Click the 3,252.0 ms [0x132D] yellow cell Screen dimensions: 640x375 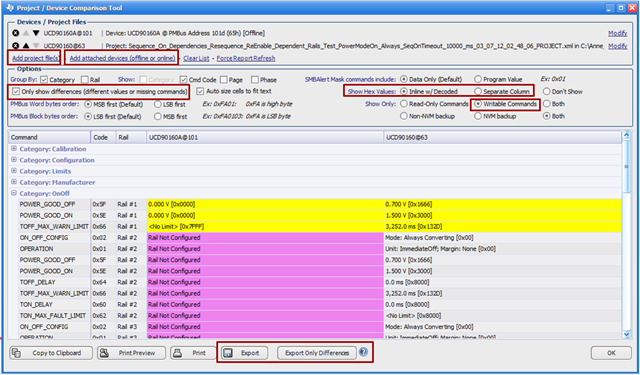pyautogui.click(x=502, y=226)
